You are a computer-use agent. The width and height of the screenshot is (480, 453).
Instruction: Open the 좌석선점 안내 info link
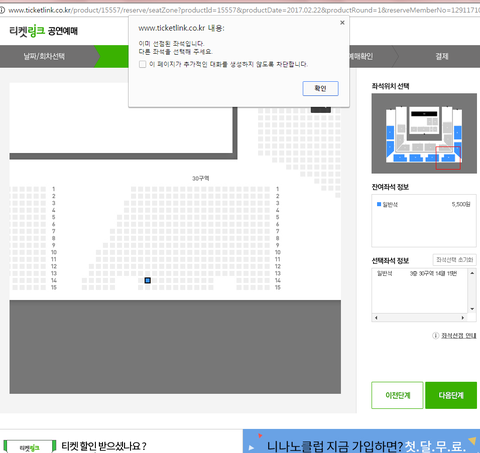tap(459, 336)
